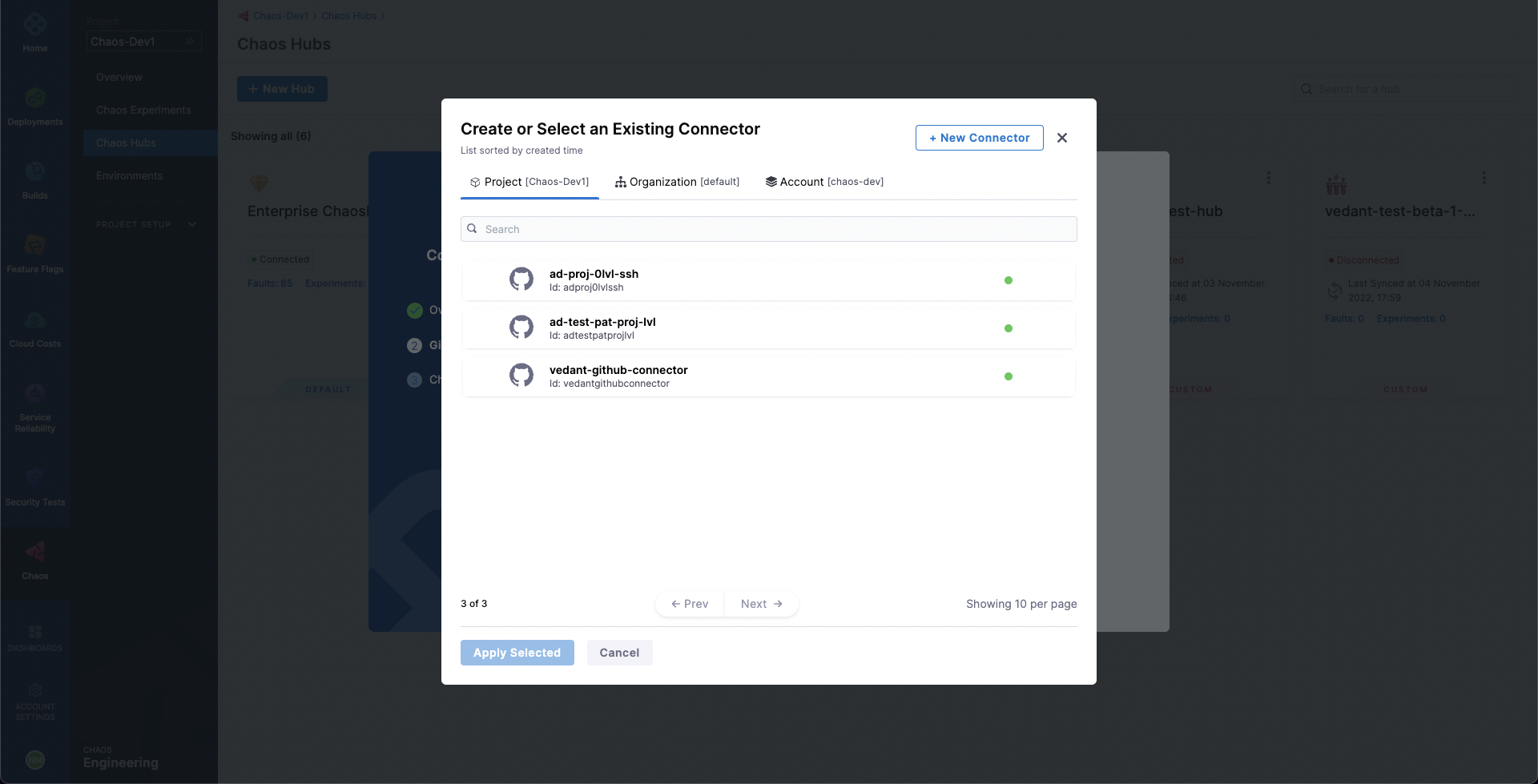Image resolution: width=1538 pixels, height=784 pixels.
Task: Open Account Settings gear icon
Action: [34, 690]
